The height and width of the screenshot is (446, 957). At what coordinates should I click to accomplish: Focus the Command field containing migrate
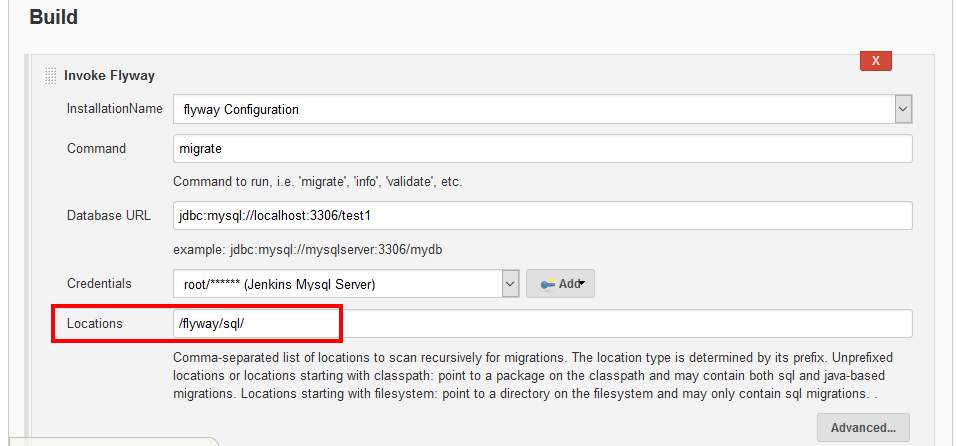pos(542,149)
